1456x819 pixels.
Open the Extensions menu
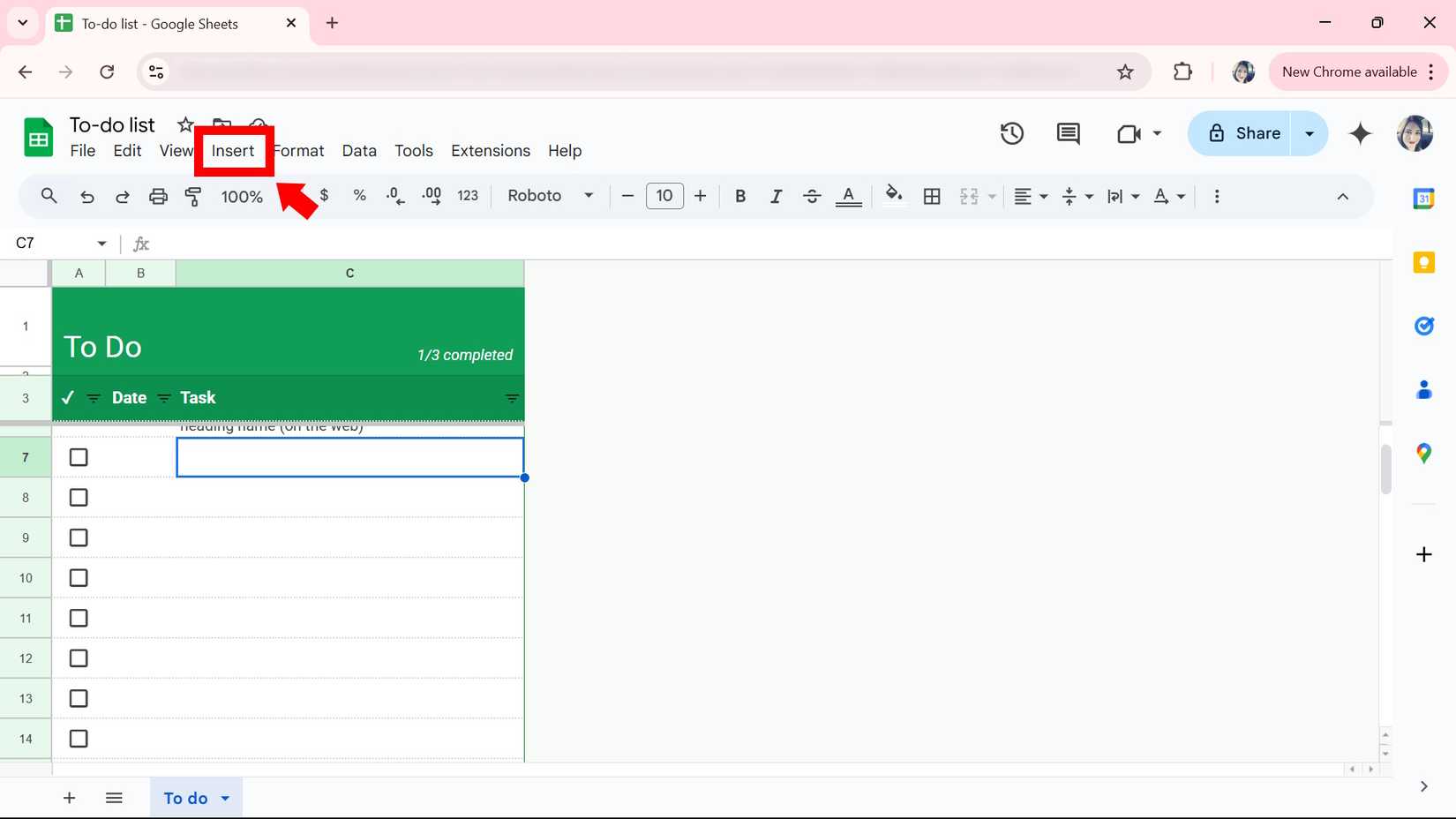(490, 151)
